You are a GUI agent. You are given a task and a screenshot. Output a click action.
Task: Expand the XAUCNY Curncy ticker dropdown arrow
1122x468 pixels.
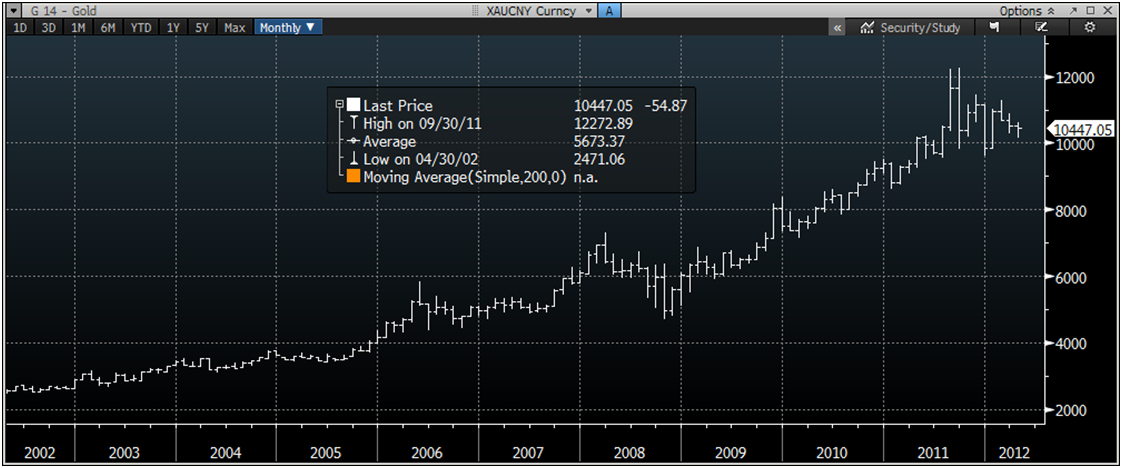[588, 10]
